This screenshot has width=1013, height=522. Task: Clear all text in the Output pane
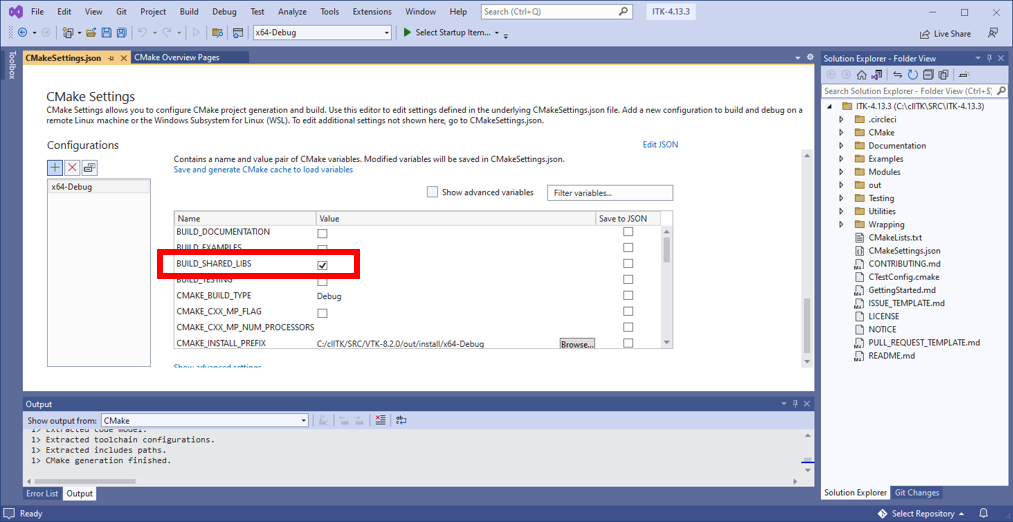[x=380, y=420]
